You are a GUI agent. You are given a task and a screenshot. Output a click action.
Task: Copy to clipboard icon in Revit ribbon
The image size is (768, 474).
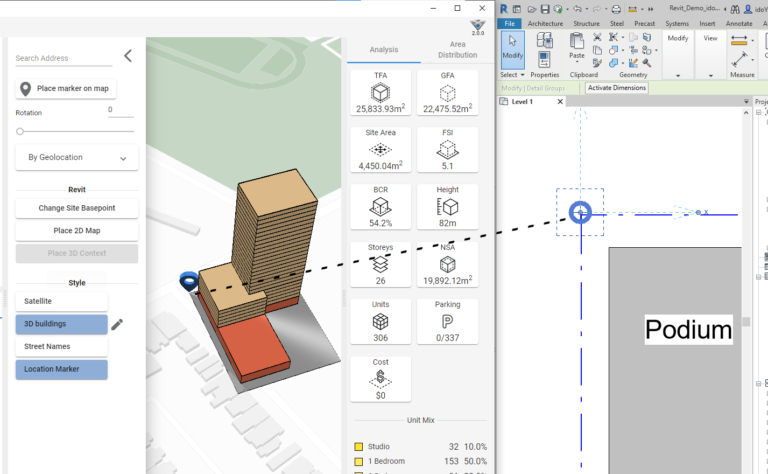tap(597, 50)
